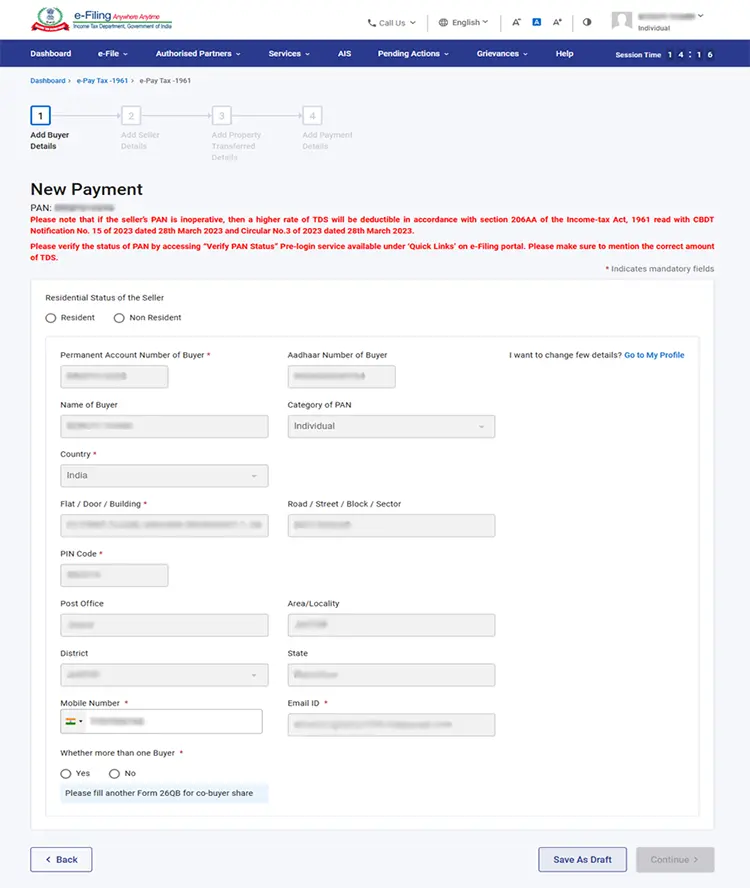Click the Mobile Number input field
The height and width of the screenshot is (888, 750).
point(161,722)
